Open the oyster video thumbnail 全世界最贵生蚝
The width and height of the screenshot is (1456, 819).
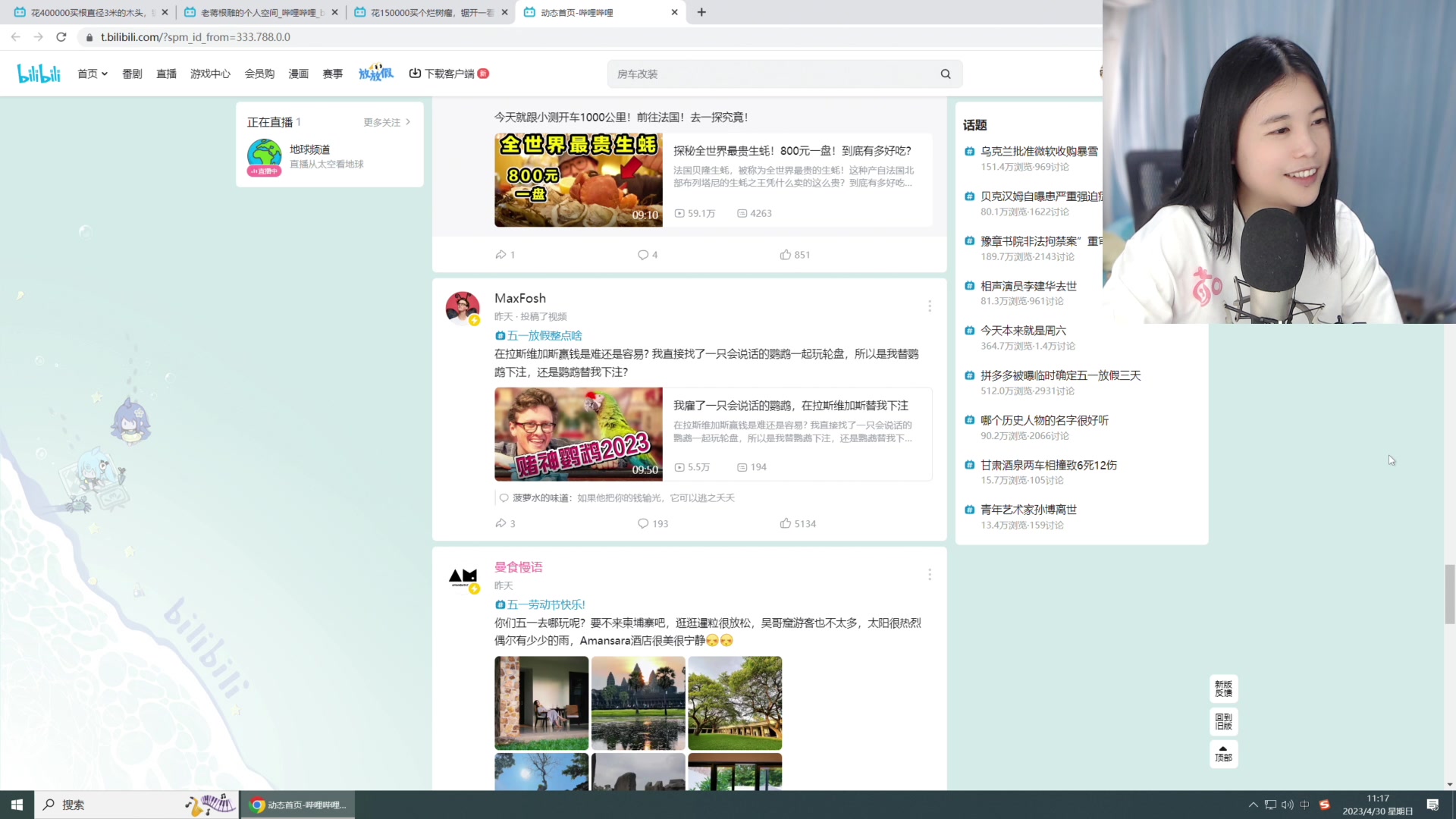point(579,180)
